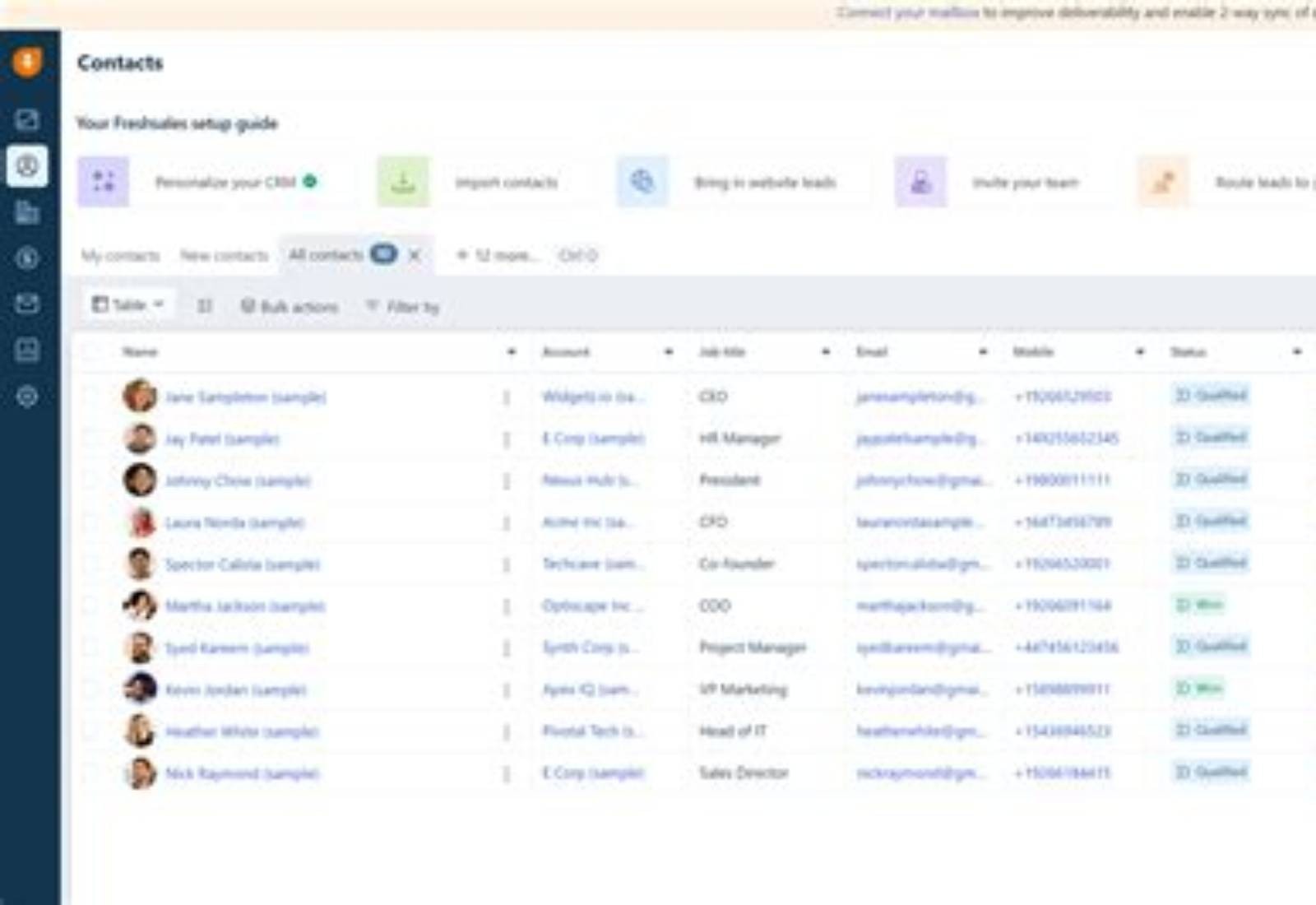This screenshot has height=905, width=1316.
Task: Expand the Job title column sort arrow
Action: (x=826, y=352)
